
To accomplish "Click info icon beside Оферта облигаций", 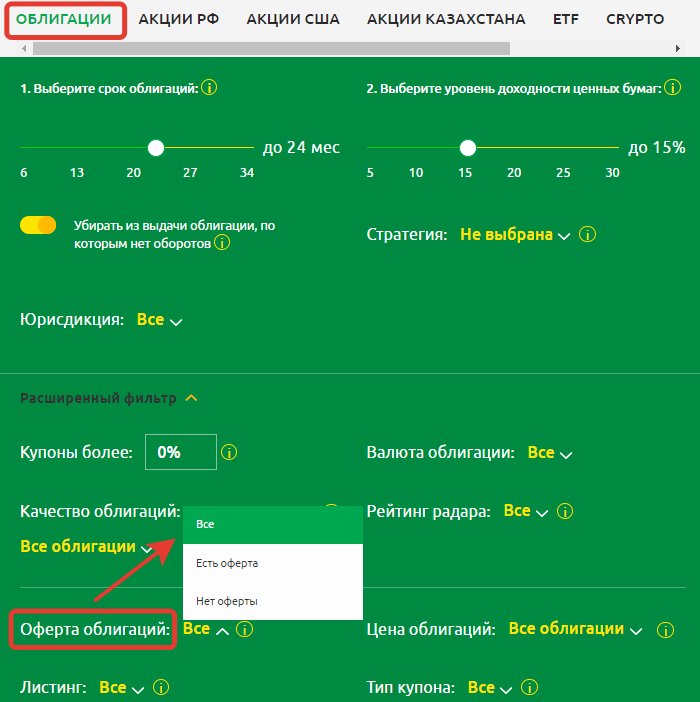I will tap(245, 629).
